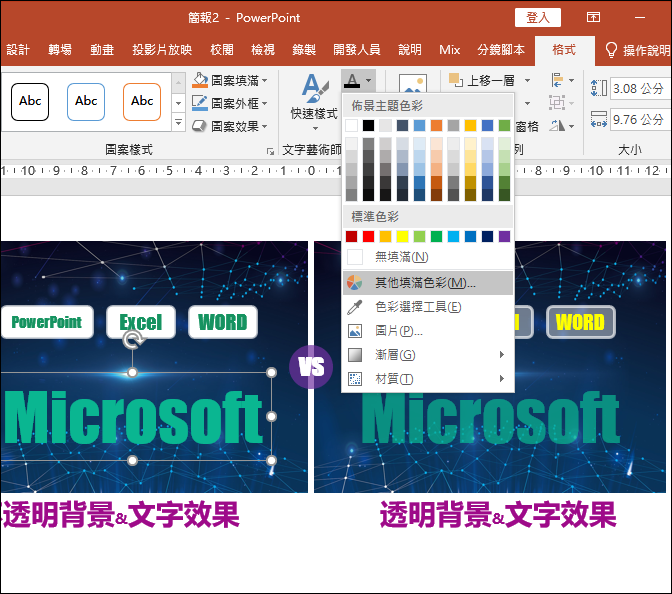Apply the blue outline Abc shape style
Viewport: 672px width, 594px height.
point(86,102)
